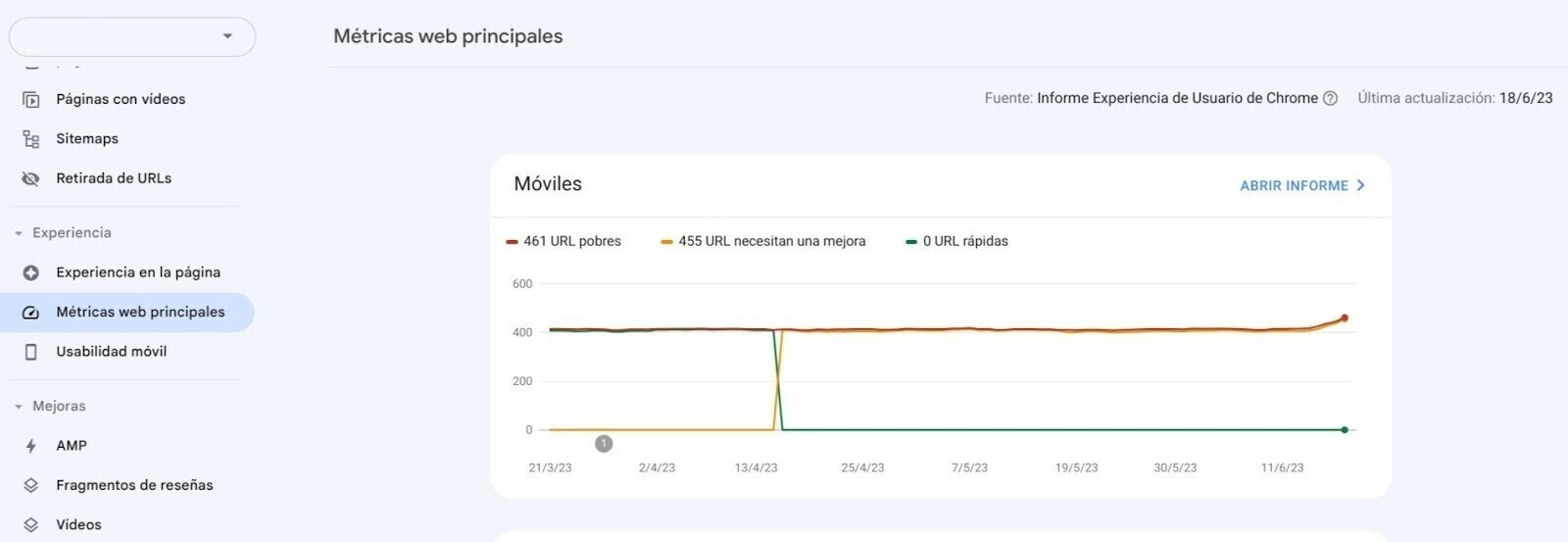This screenshot has height=542, width=1568.
Task: Click the help icon beside Chrome report source
Action: point(1330,98)
